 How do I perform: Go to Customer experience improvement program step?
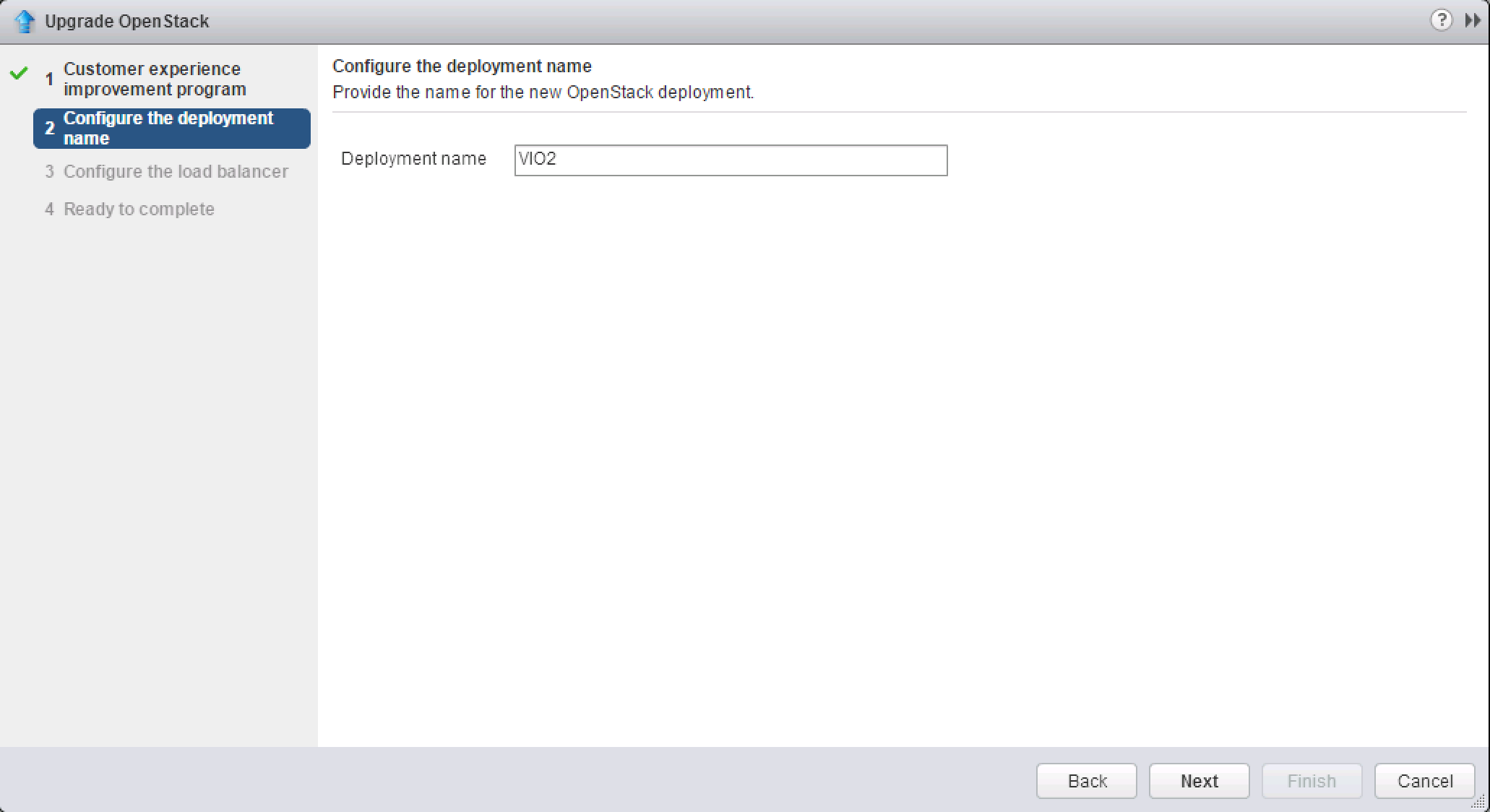[x=155, y=79]
